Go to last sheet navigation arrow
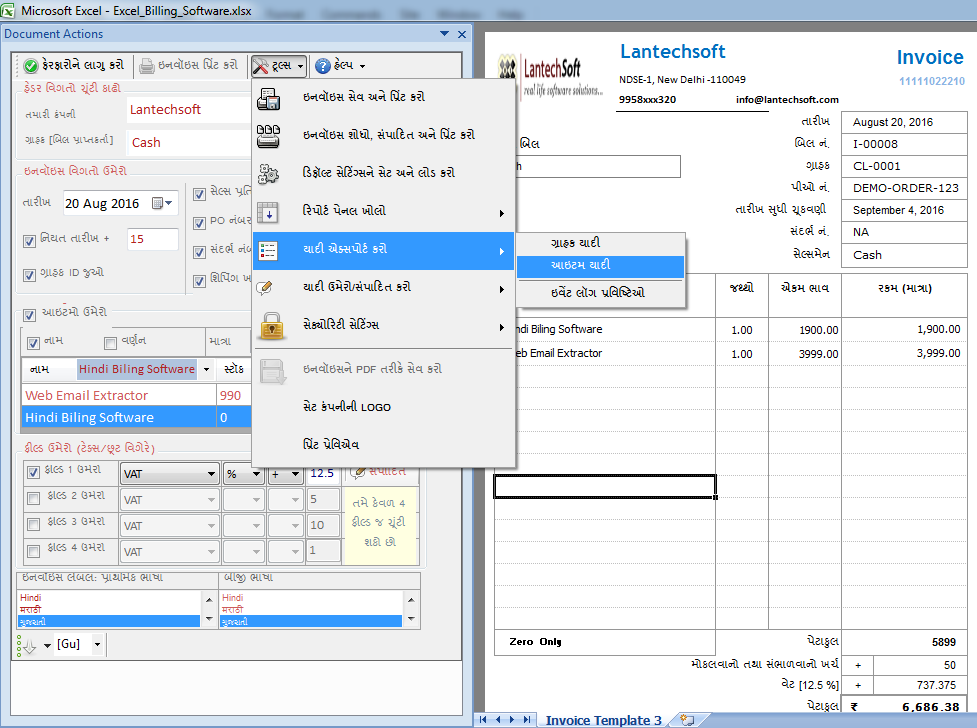 [x=527, y=719]
